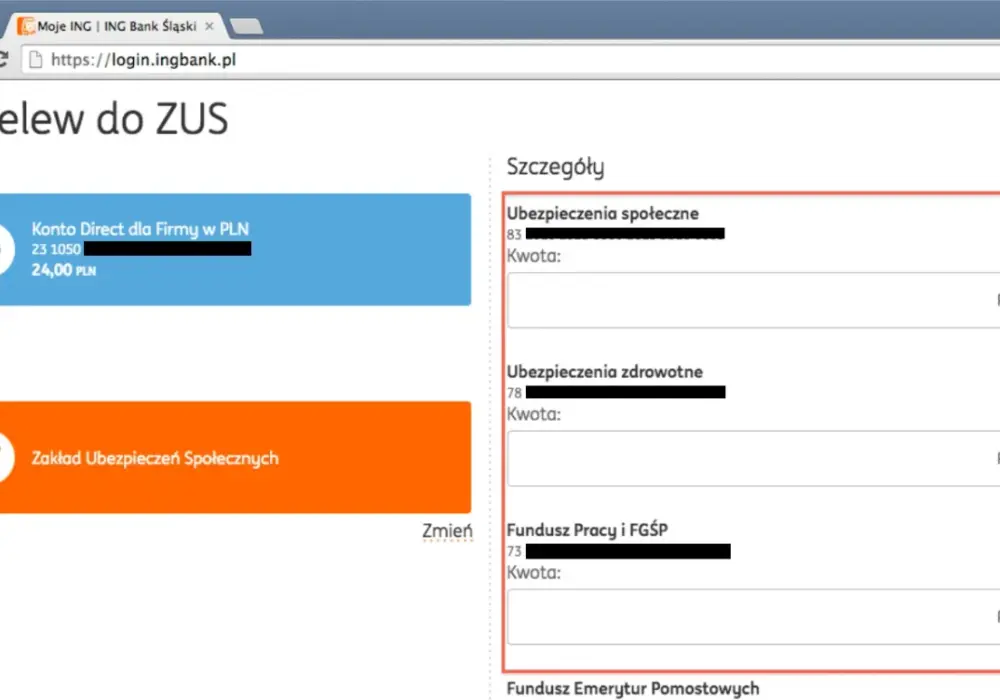Click the Ubezpieczenia zdrowotne Kwota field
Screen dimensions: 1000x700
(x=753, y=458)
